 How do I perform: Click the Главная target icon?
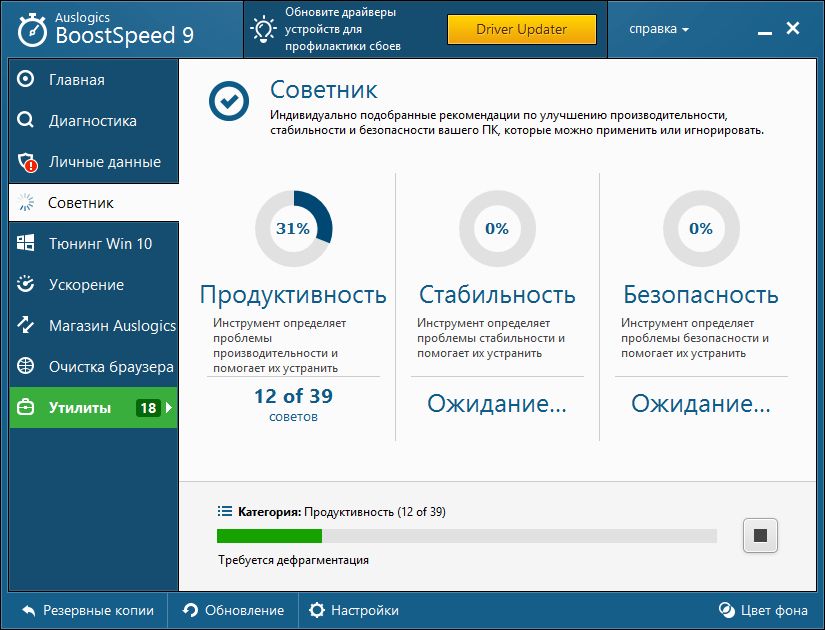click(x=25, y=79)
